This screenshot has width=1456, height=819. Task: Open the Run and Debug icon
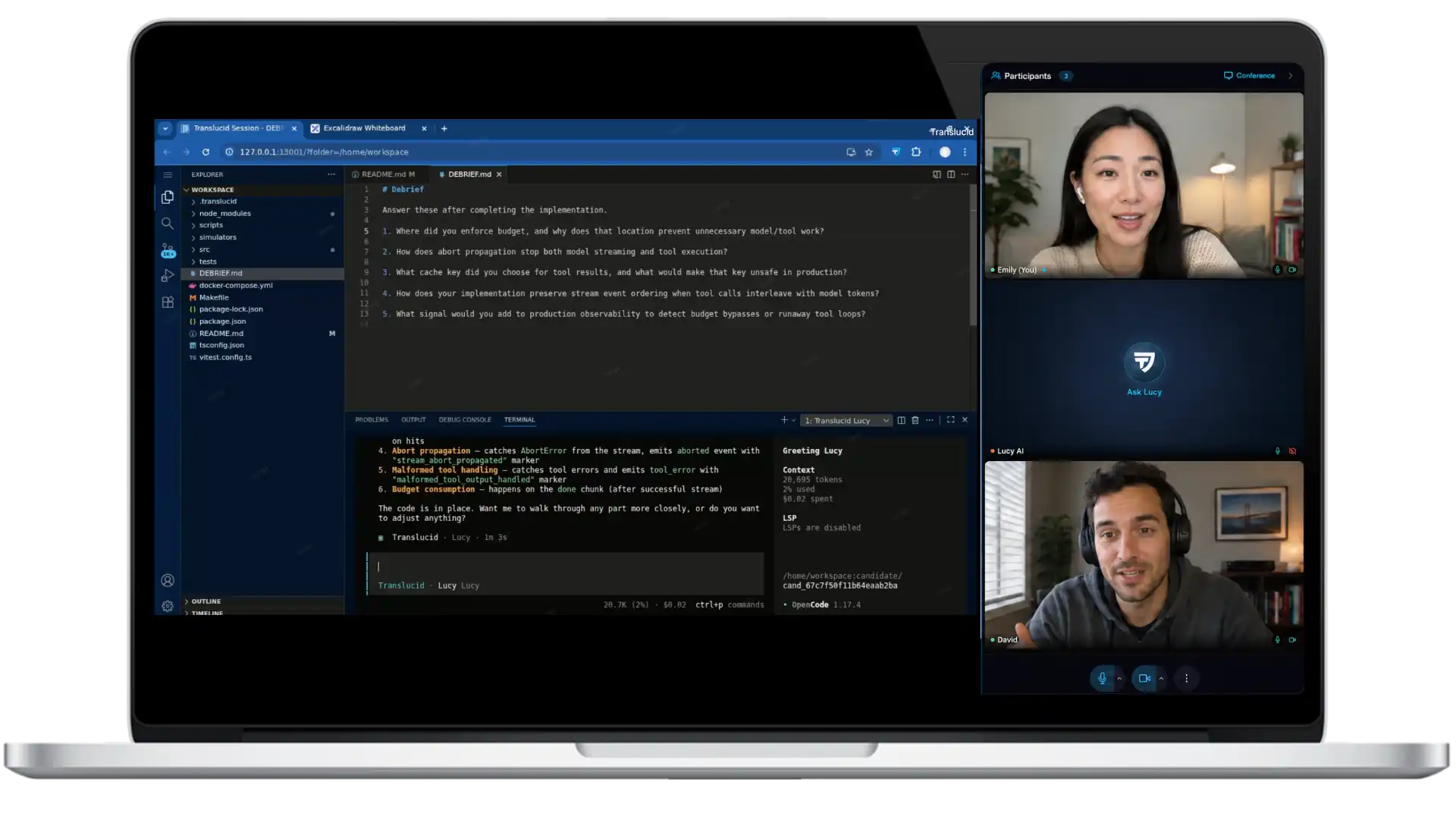pyautogui.click(x=168, y=275)
